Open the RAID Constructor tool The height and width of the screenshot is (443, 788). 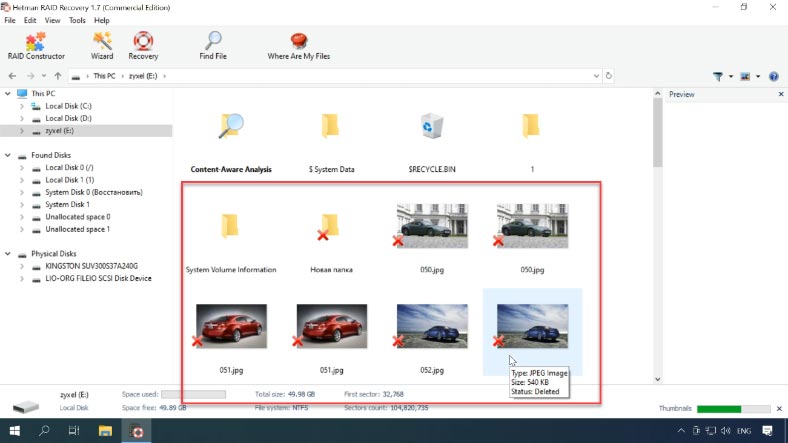point(36,46)
